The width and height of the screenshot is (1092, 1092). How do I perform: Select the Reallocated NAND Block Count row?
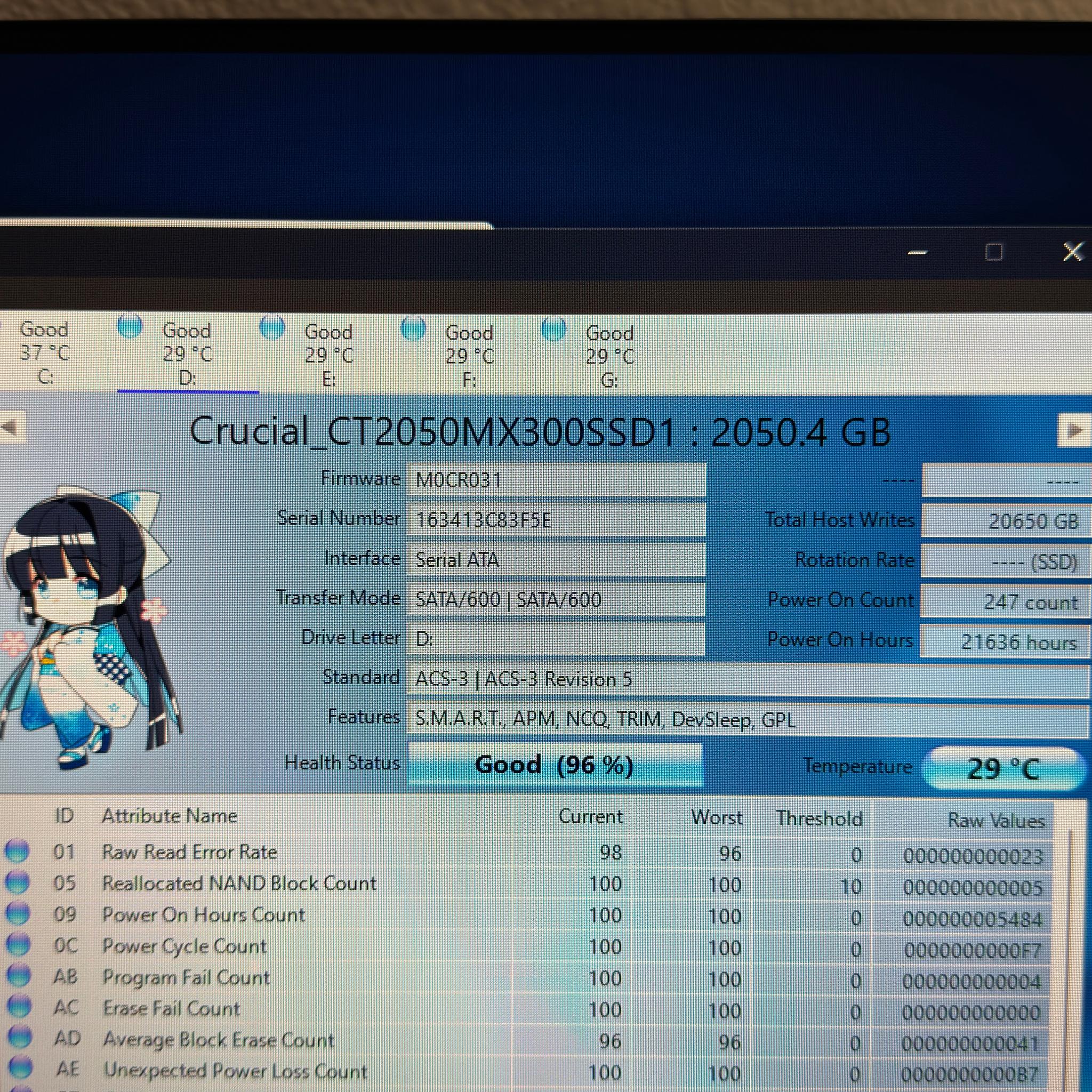pos(526,885)
